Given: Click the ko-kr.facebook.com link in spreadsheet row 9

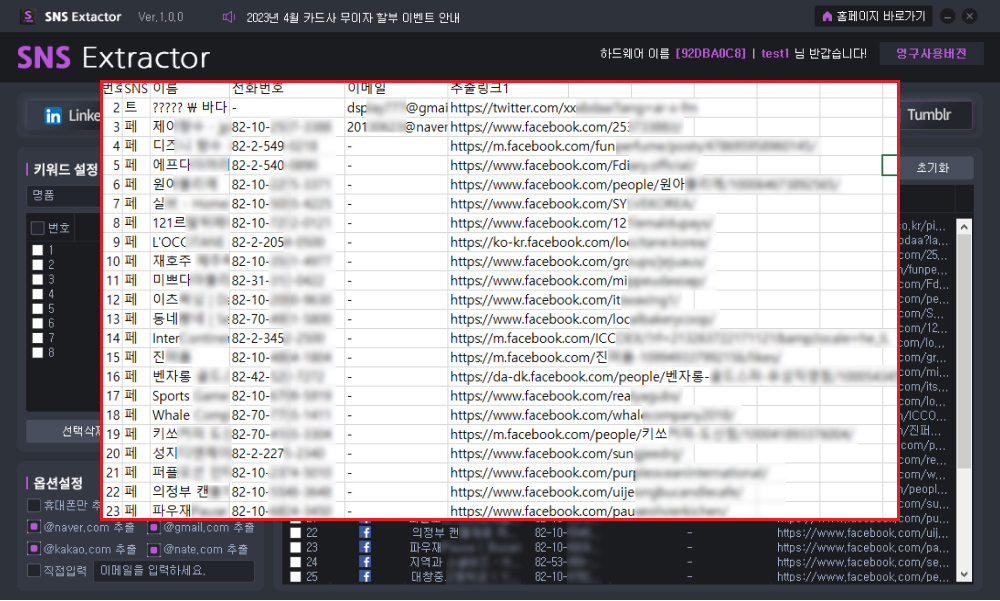Looking at the screenshot, I should [579, 242].
